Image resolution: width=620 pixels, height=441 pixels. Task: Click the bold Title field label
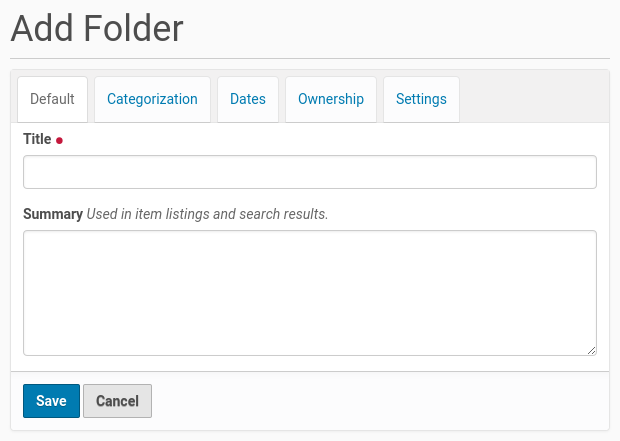[x=37, y=140]
